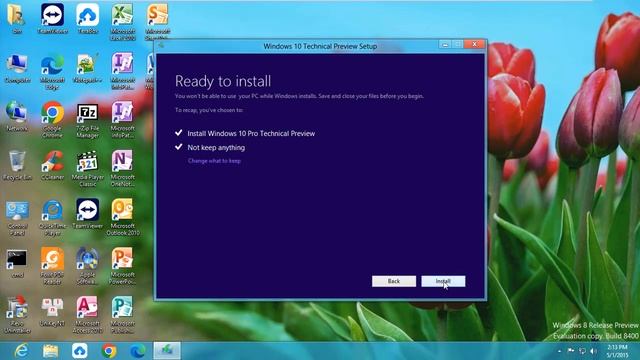Open the Recycle Bin
640x360 pixels.
tap(17, 166)
